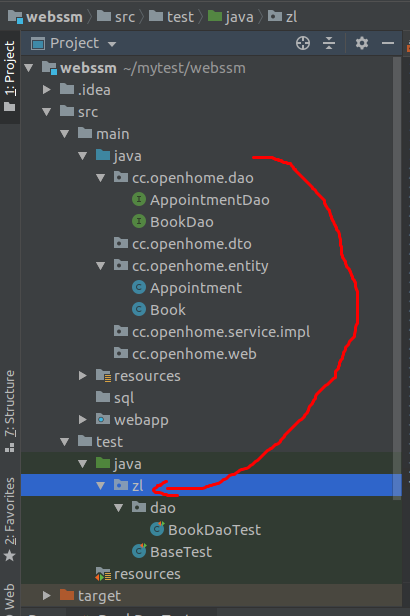Select the Appointment class icon
This screenshot has width=410, height=616.
tap(139, 288)
